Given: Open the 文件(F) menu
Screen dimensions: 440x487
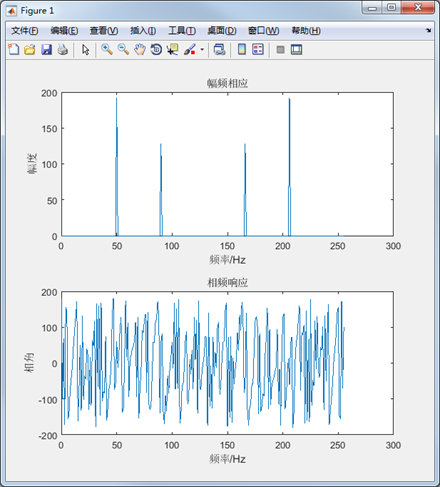Looking at the screenshot, I should point(25,31).
